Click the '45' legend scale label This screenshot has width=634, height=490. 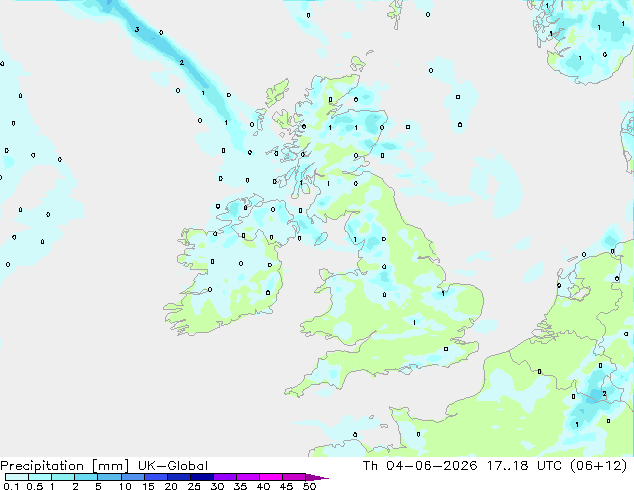[286, 486]
